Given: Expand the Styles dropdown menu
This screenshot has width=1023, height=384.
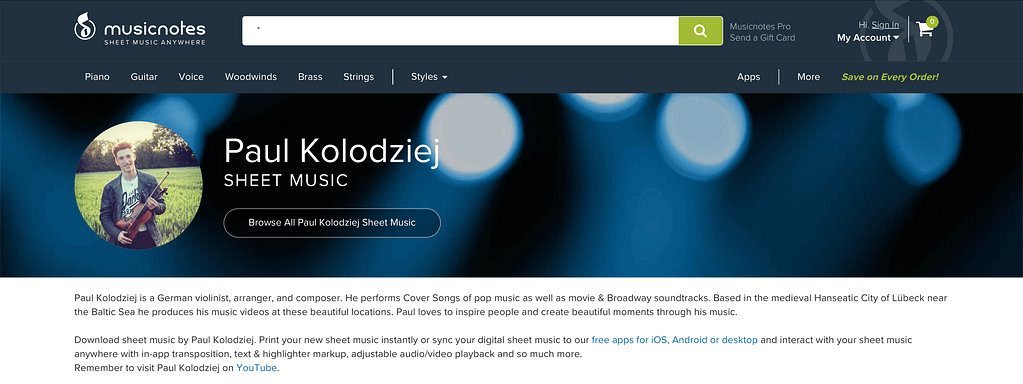Looking at the screenshot, I should tap(429, 77).
